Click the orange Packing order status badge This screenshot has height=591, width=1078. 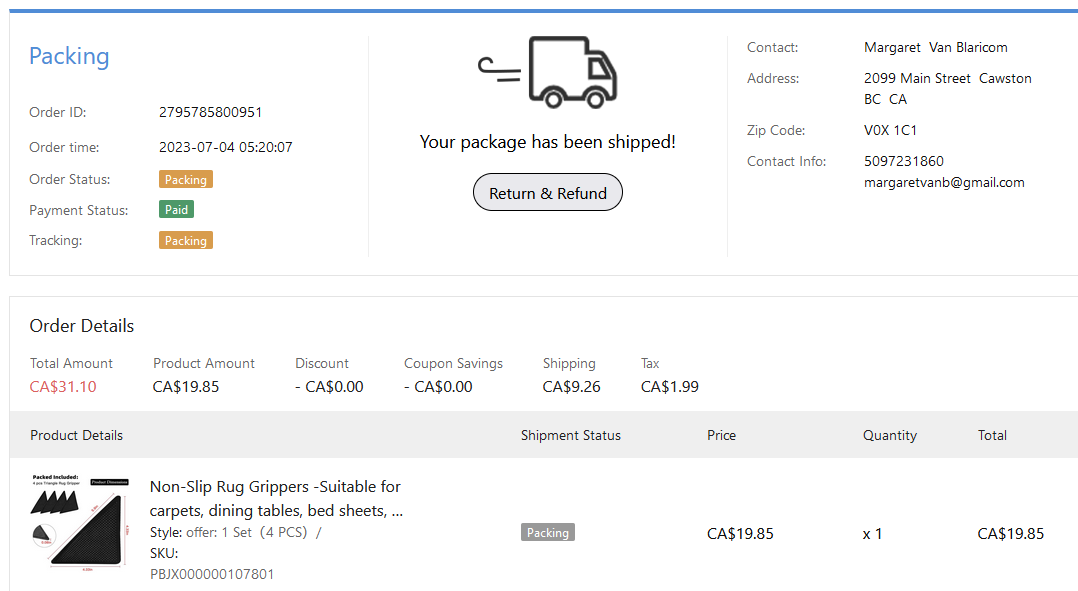pyautogui.click(x=185, y=180)
